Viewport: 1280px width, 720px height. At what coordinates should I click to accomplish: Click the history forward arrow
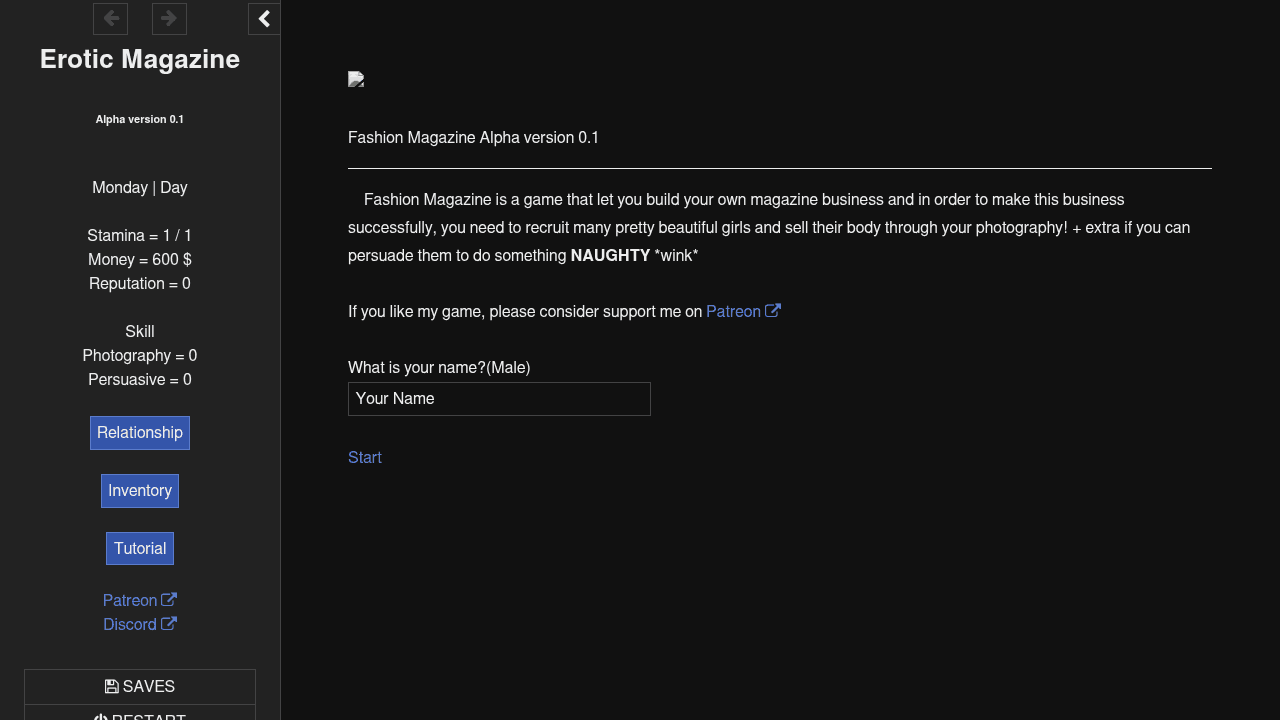coord(169,19)
